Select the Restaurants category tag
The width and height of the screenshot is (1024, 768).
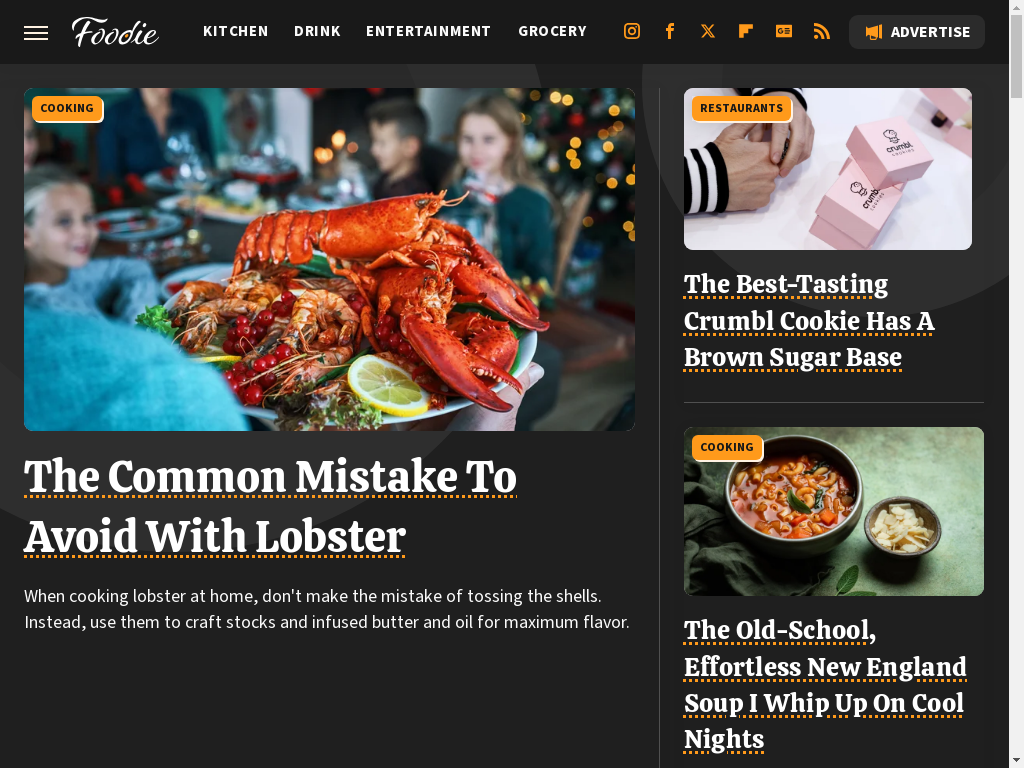coord(741,108)
